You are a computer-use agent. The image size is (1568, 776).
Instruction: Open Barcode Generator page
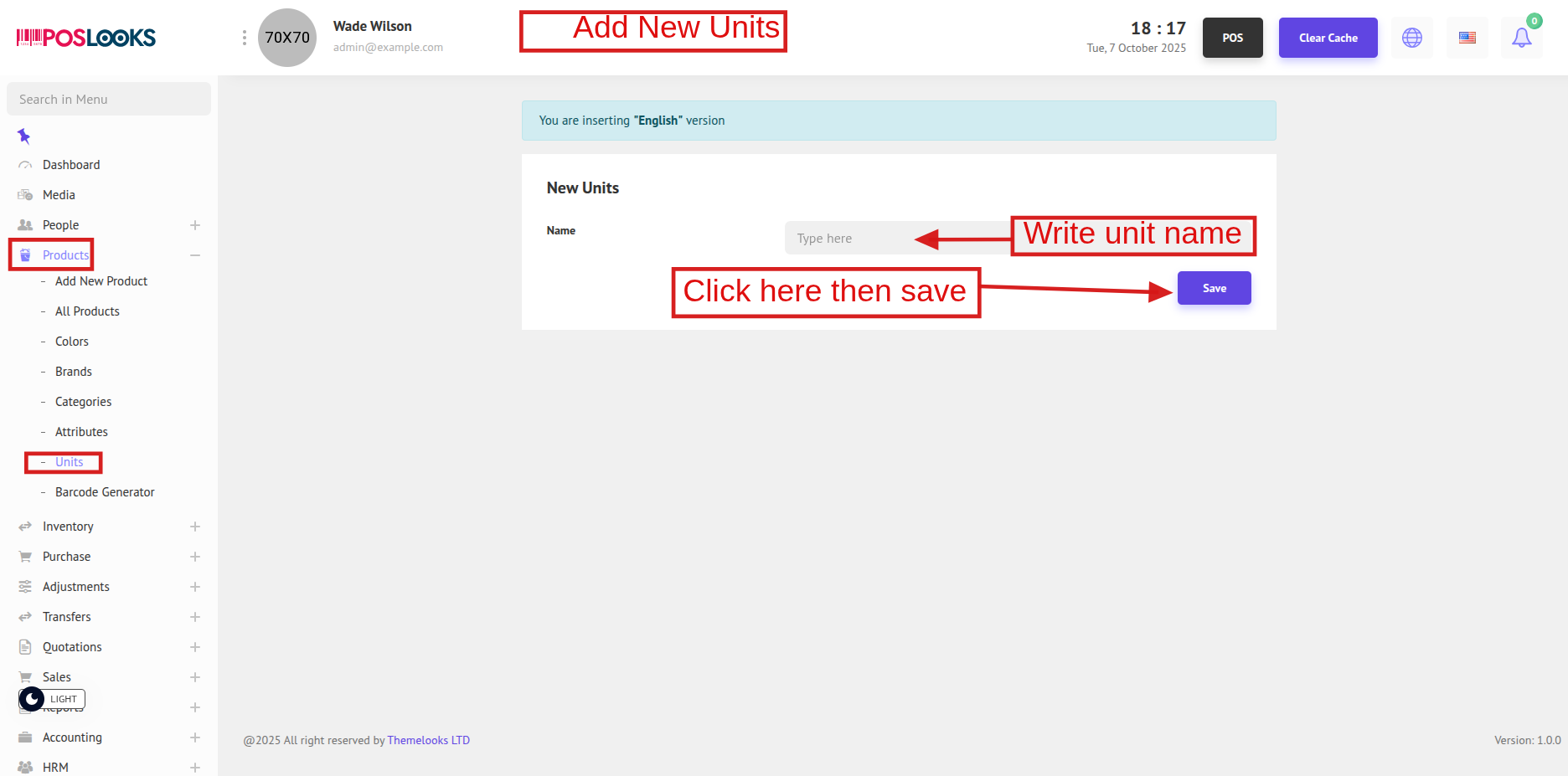point(105,492)
